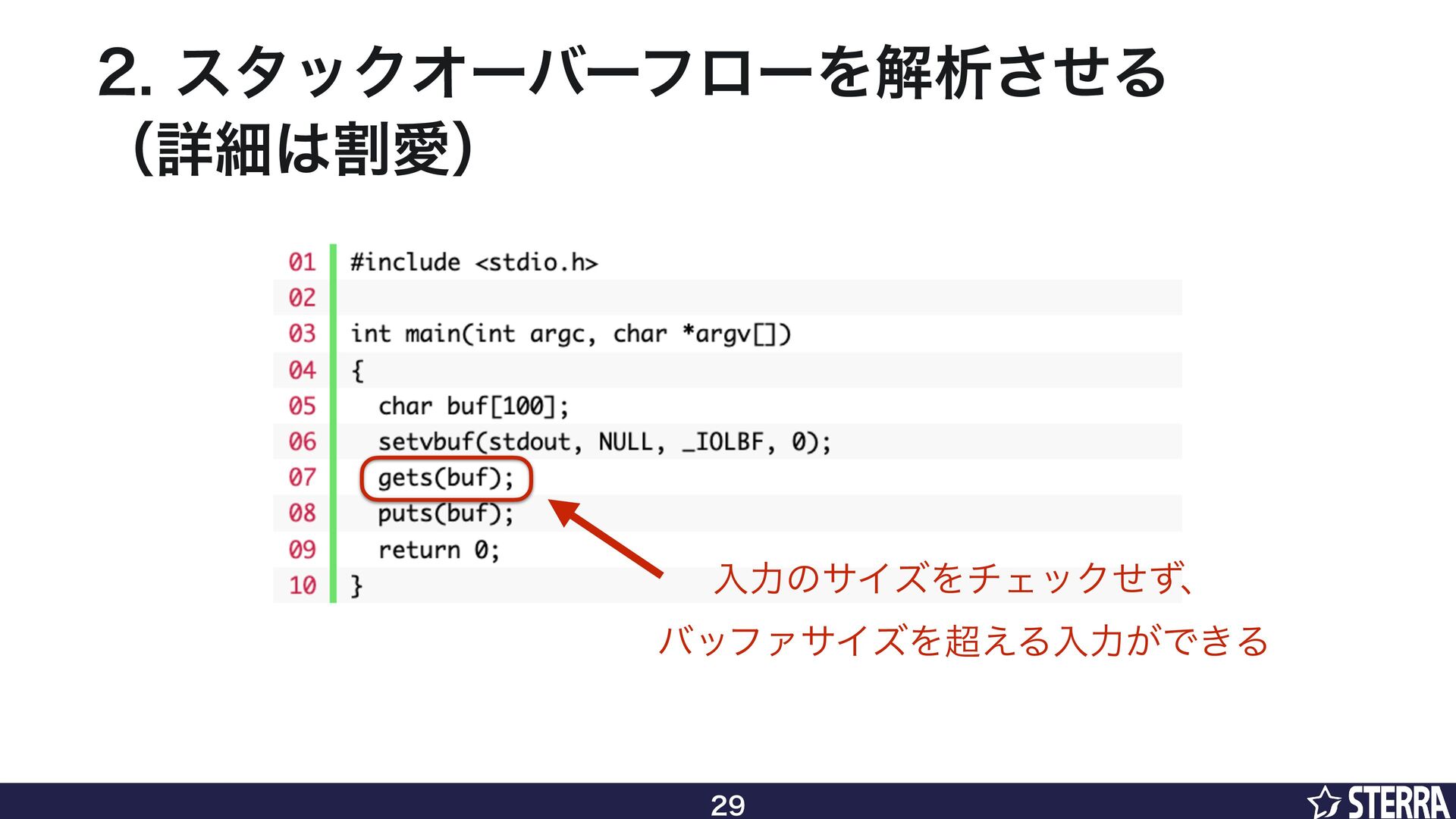Viewport: 1456px width, 819px height.
Task: Click the slide page number 29
Action: [728, 805]
